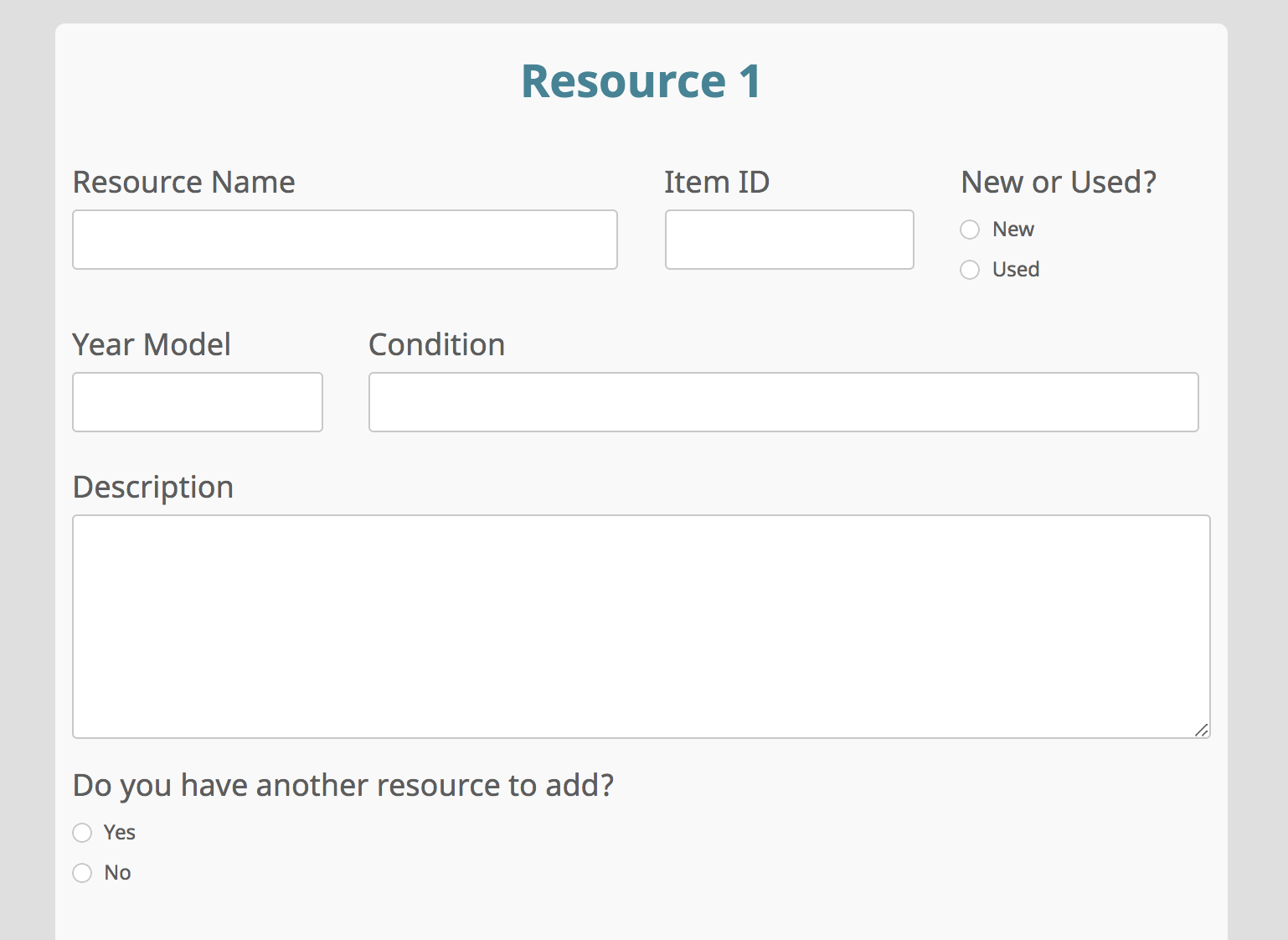Click the No label text
Viewport: 1288px width, 940px height.
116,873
